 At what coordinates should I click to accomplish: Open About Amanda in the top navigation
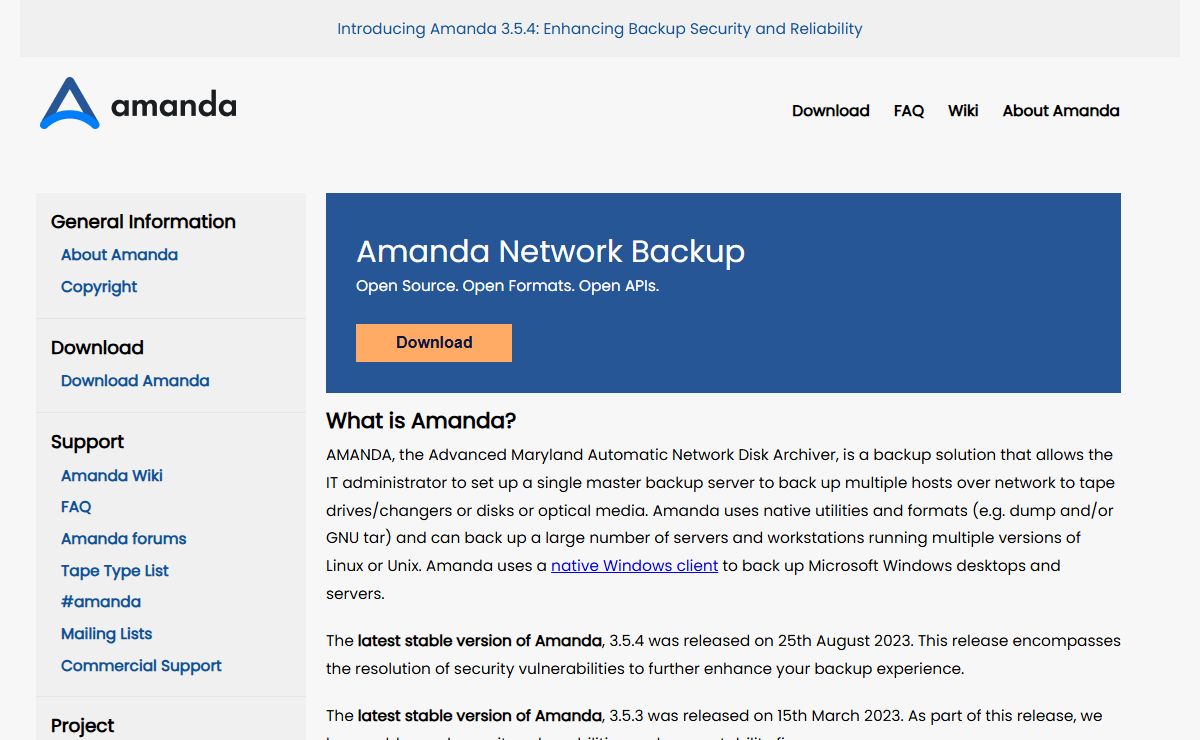(x=1060, y=111)
